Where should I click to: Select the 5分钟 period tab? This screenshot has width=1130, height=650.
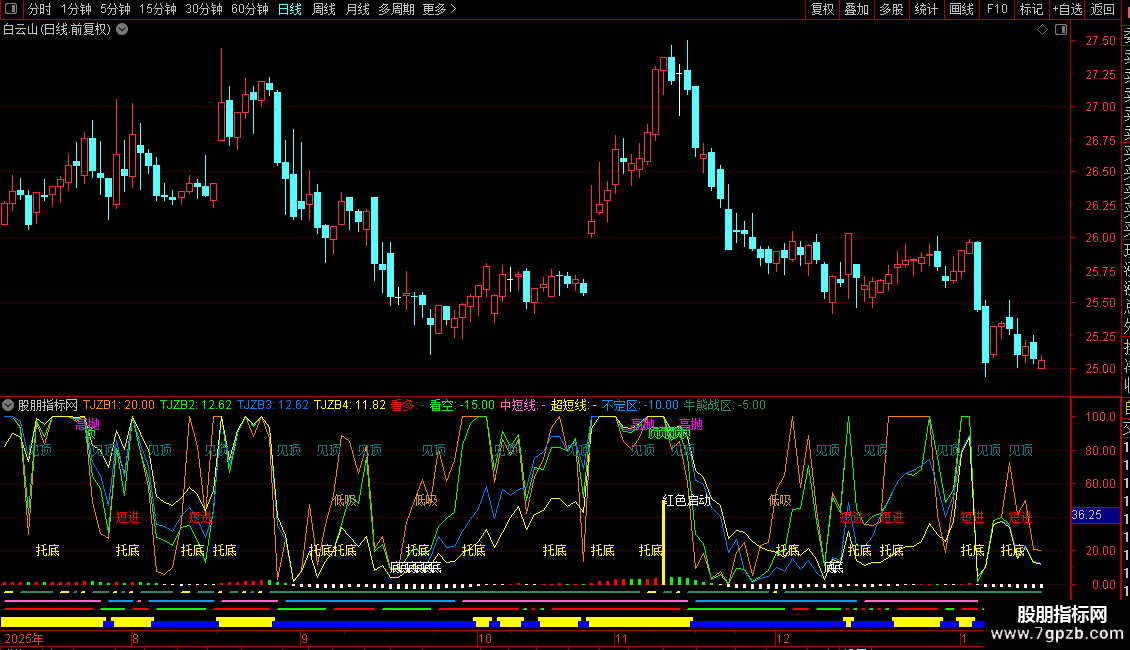point(115,9)
